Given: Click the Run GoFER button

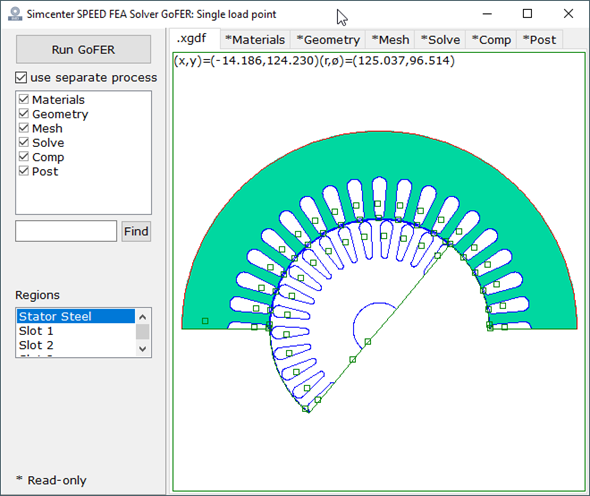Looking at the screenshot, I should click(83, 50).
